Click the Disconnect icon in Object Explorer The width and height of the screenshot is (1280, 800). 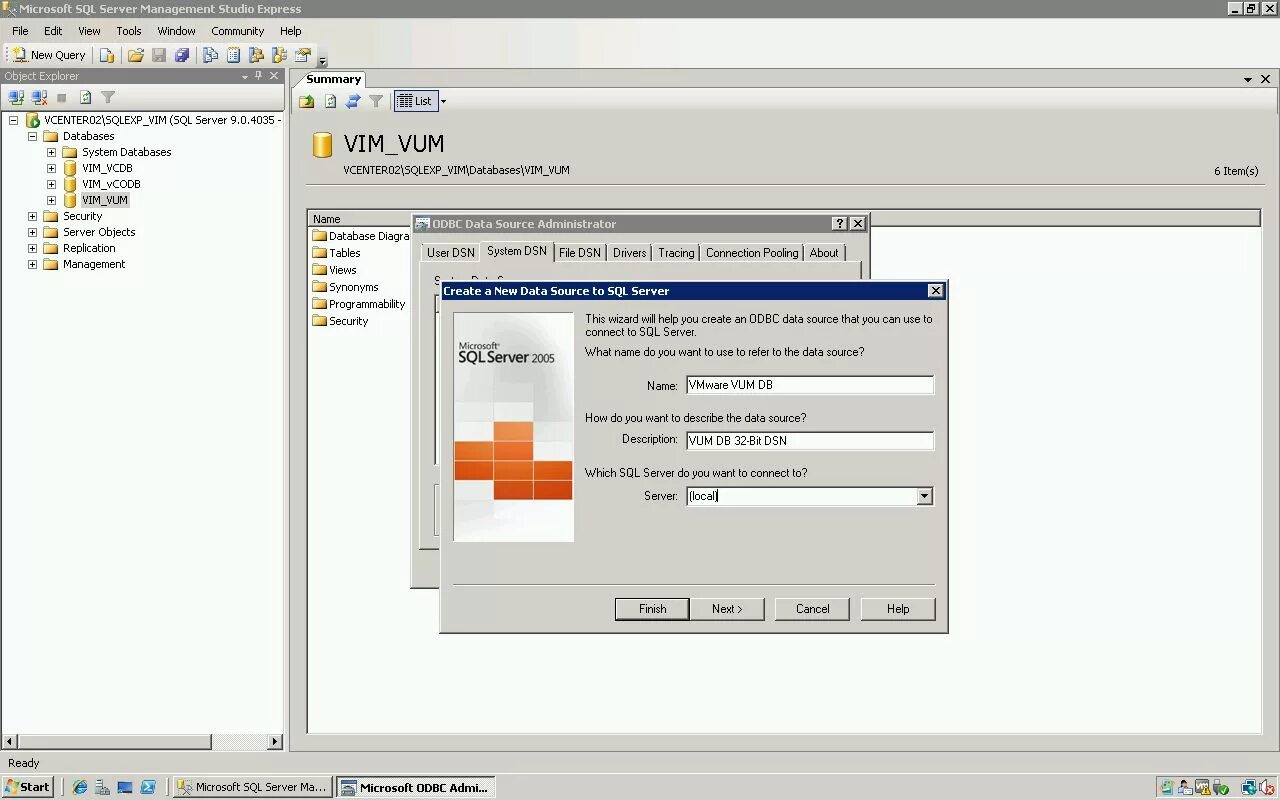39,98
